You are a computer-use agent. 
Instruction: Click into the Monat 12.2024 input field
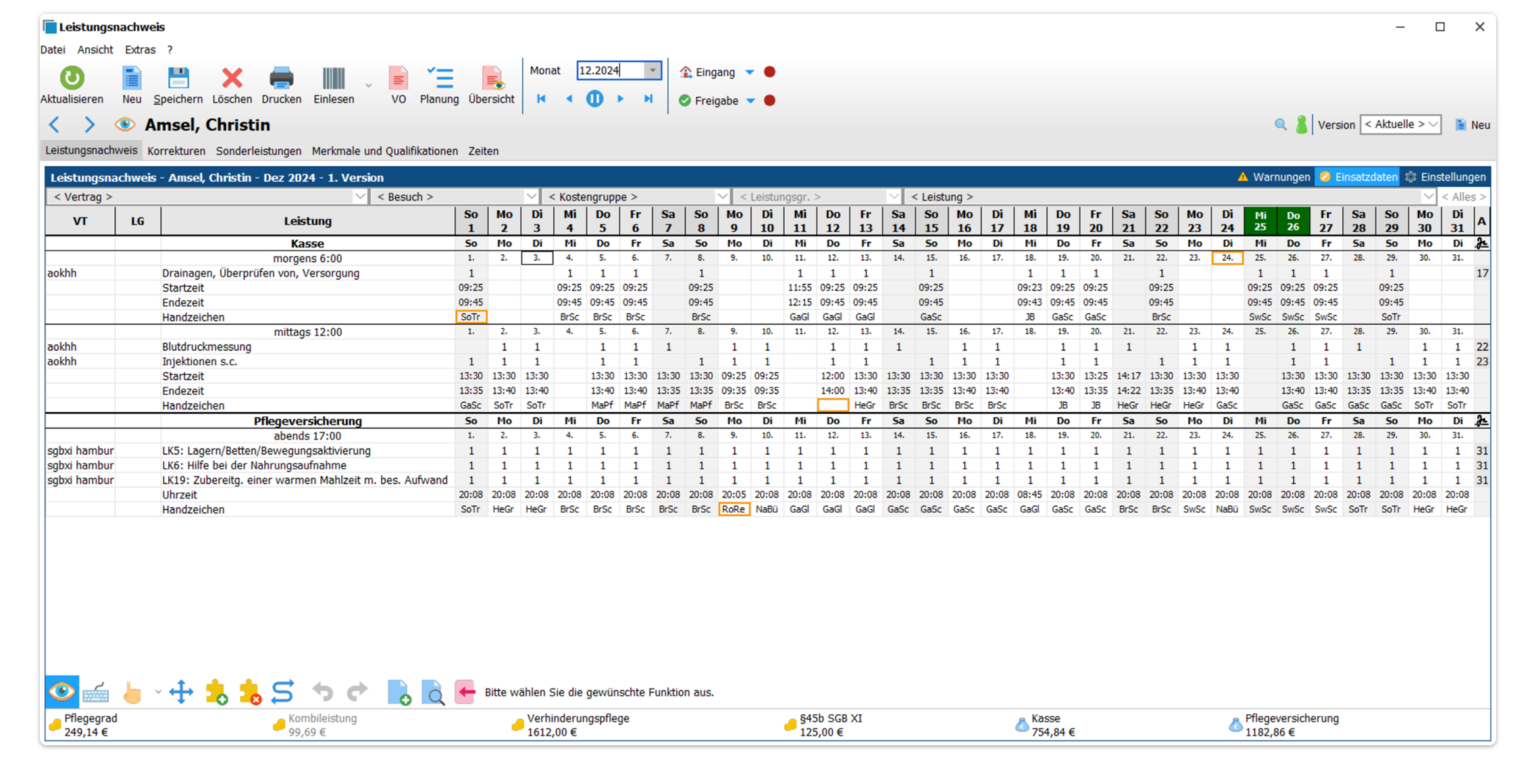(x=610, y=71)
